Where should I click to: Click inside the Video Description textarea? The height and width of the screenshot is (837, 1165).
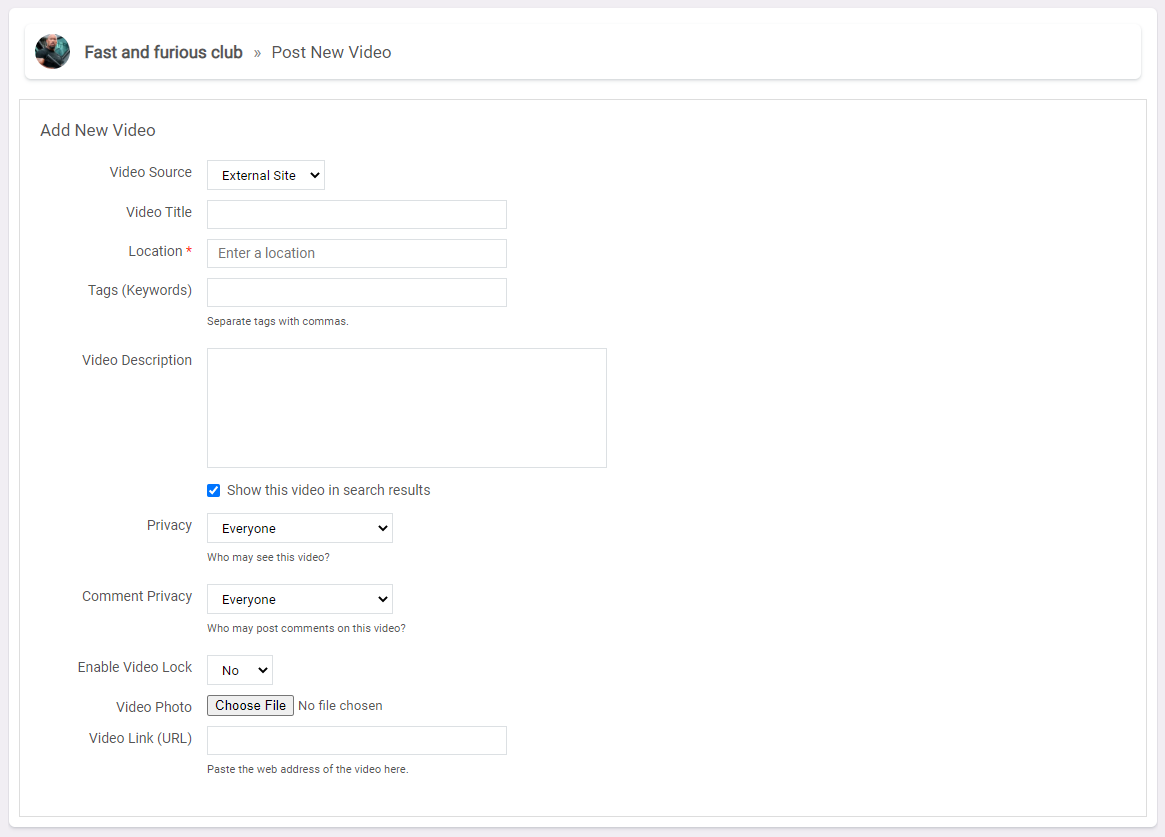tap(406, 408)
